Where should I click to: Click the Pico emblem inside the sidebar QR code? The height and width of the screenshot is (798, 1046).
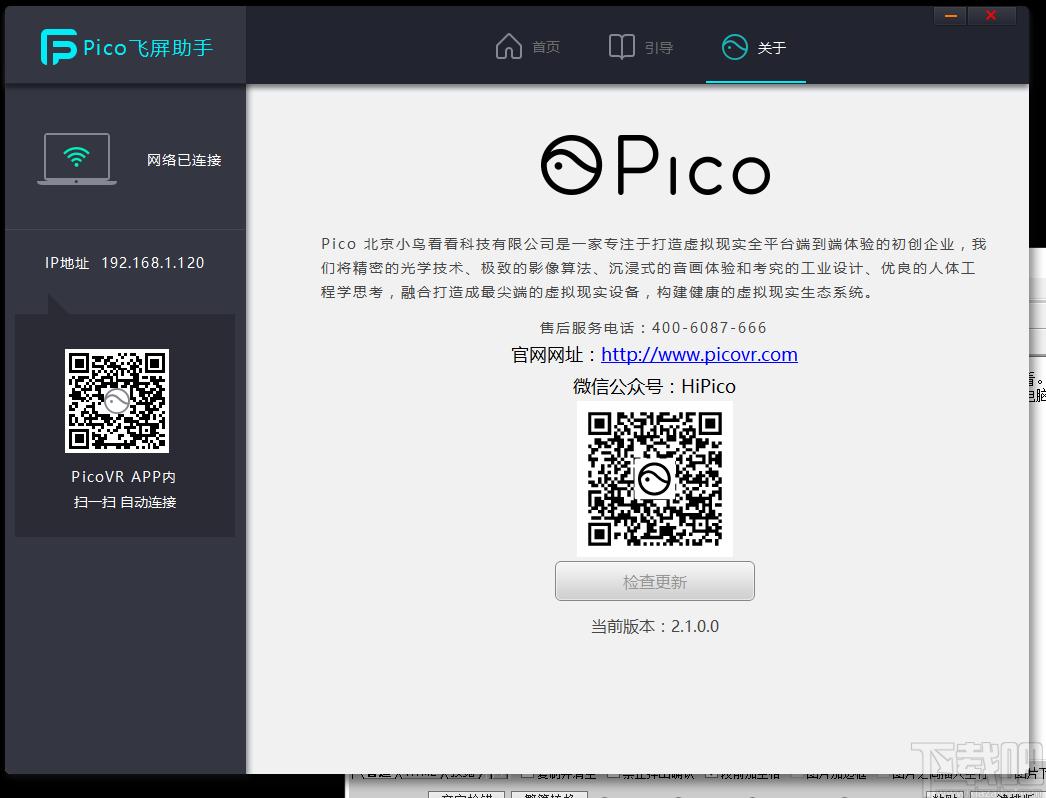tap(117, 401)
